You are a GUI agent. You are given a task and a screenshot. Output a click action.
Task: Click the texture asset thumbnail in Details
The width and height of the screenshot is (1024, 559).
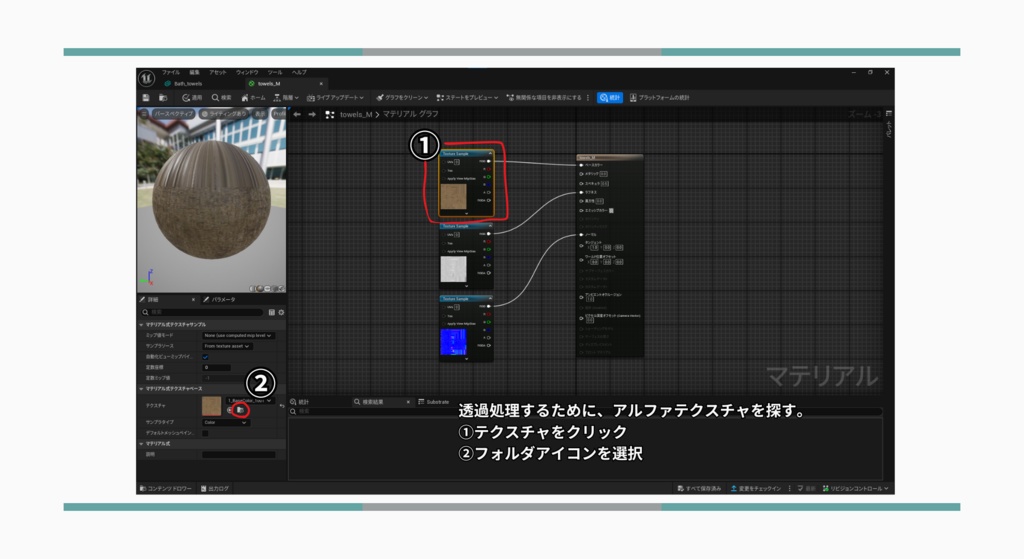tap(212, 406)
